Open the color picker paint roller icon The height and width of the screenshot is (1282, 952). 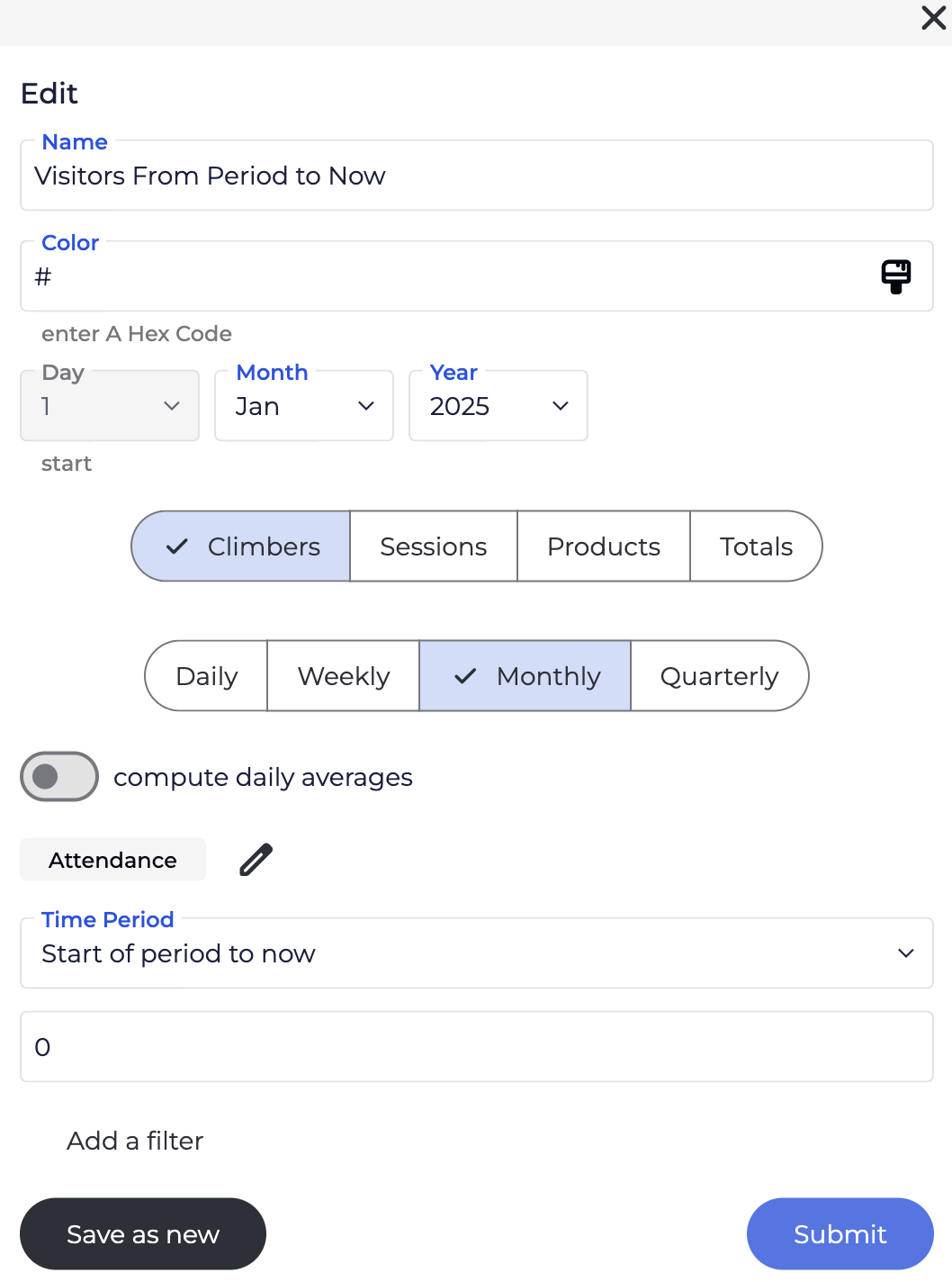pos(895,276)
